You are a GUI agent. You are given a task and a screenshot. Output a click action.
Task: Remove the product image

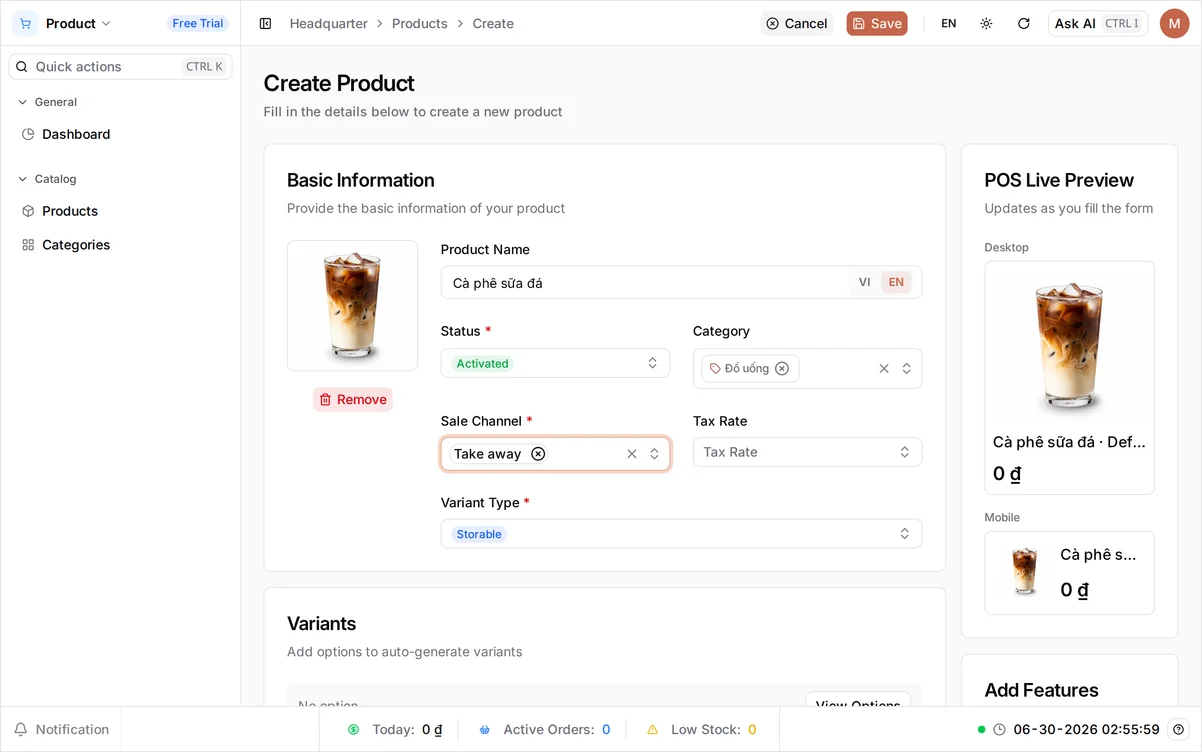pos(353,399)
